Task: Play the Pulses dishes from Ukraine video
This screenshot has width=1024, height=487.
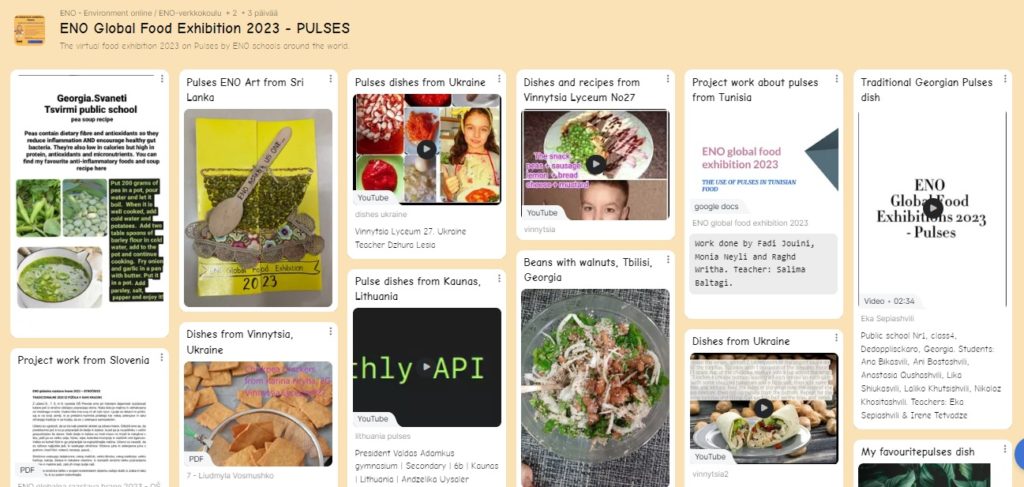Action: point(426,149)
